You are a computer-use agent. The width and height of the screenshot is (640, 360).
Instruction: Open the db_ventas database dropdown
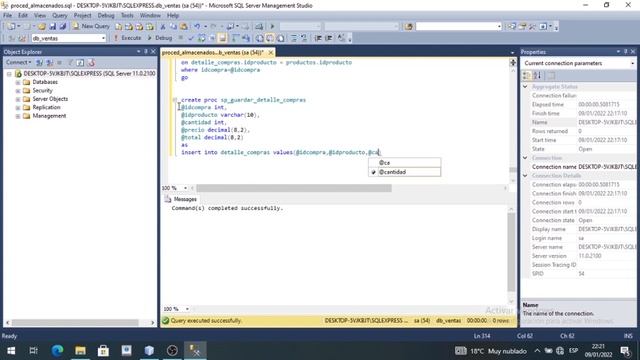[x=103, y=38]
